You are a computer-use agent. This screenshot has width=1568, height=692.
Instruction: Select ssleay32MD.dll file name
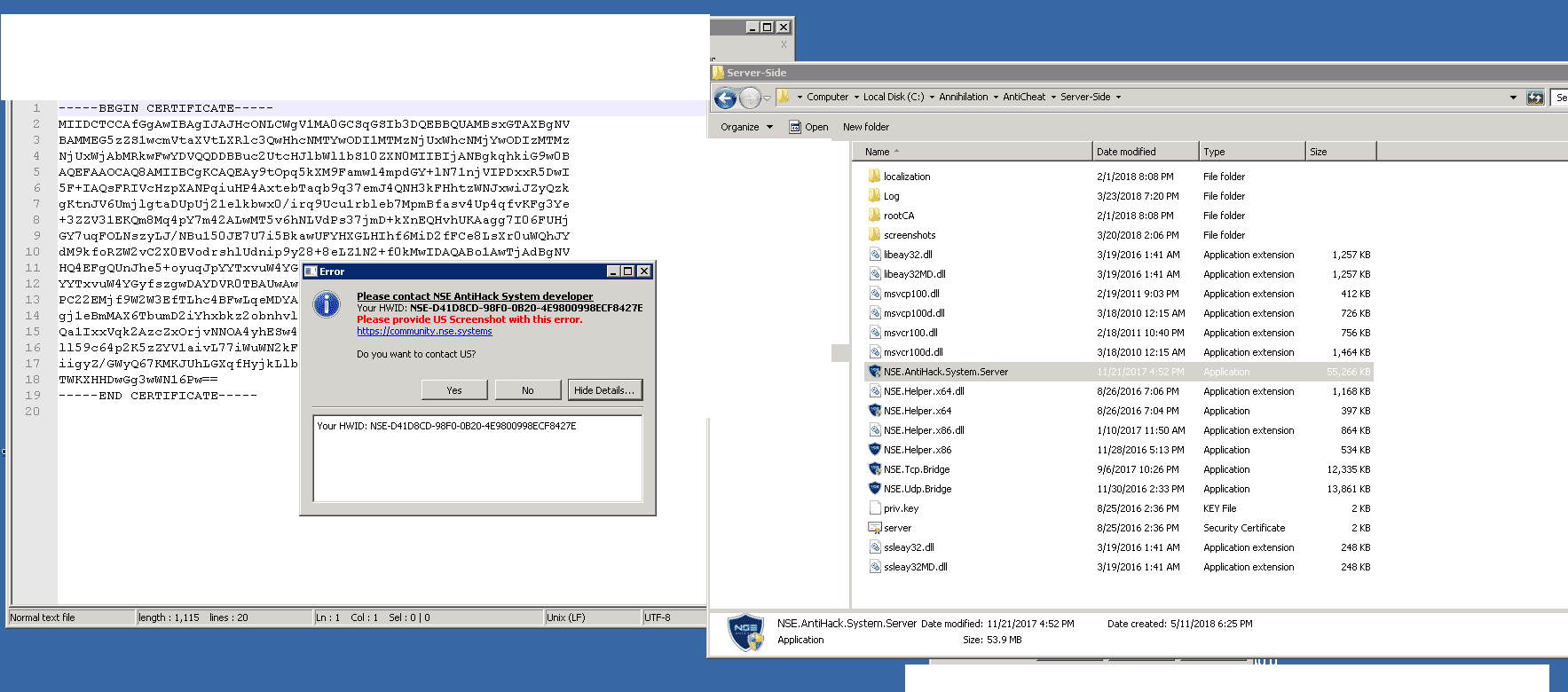tap(915, 567)
